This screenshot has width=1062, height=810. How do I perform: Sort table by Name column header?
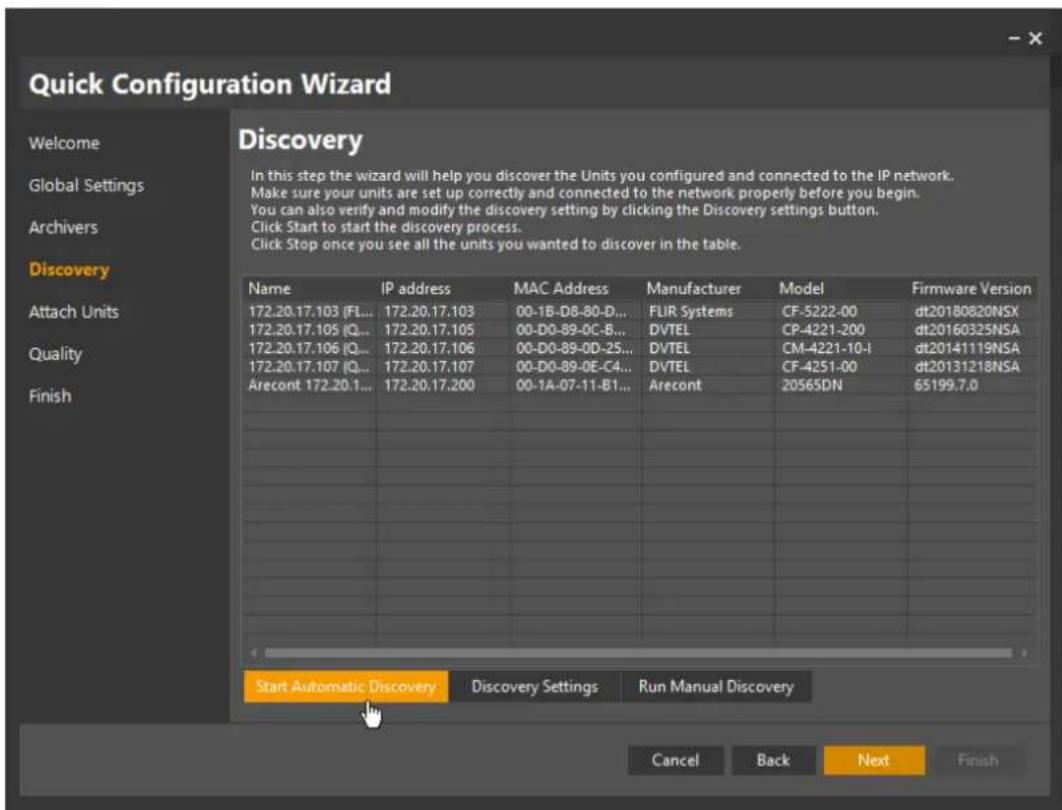310,289
